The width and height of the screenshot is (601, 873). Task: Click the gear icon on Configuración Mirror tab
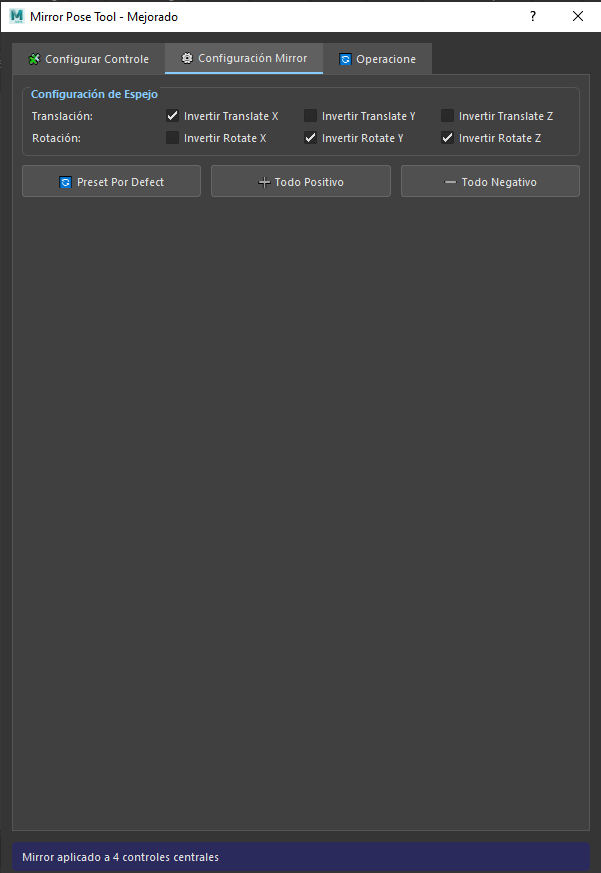(x=187, y=59)
